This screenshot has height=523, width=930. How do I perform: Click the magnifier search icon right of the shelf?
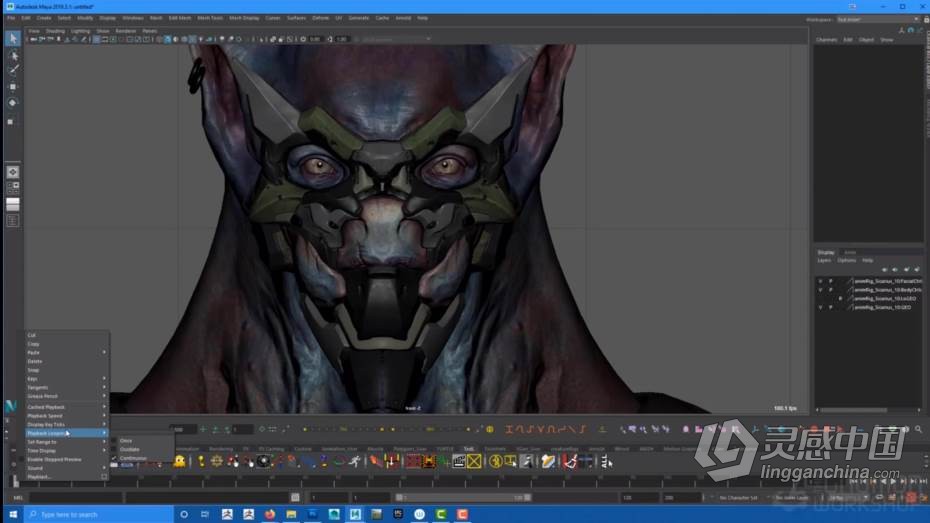click(x=918, y=429)
